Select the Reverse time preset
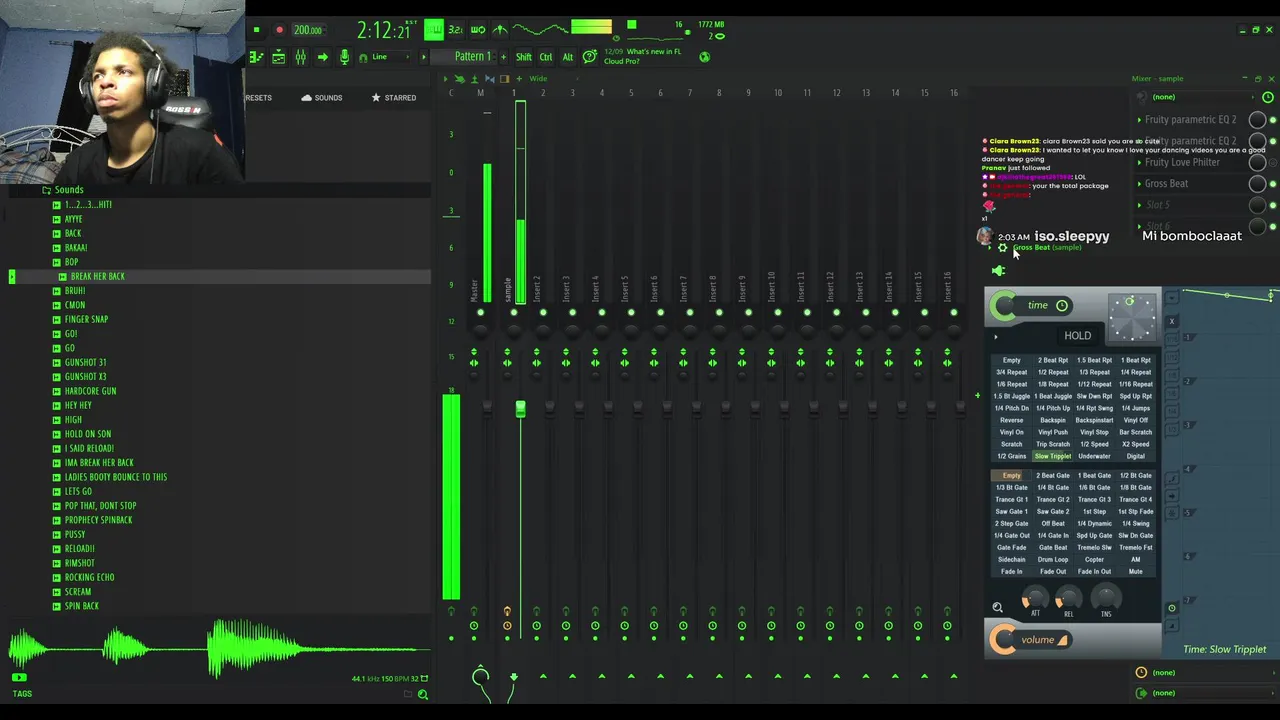This screenshot has width=1280, height=720. pos(1011,420)
